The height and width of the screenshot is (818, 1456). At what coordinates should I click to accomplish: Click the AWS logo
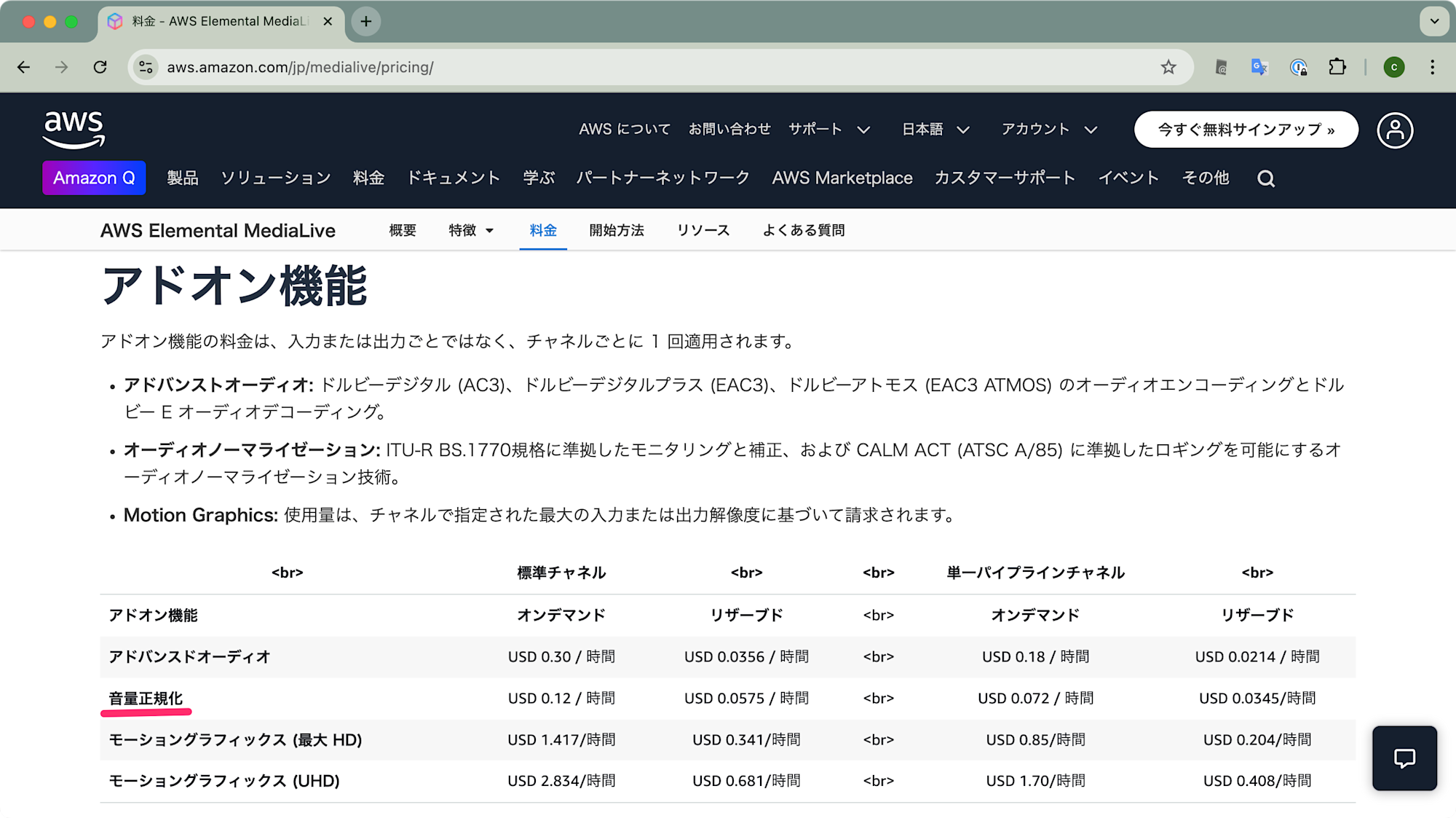click(x=74, y=130)
